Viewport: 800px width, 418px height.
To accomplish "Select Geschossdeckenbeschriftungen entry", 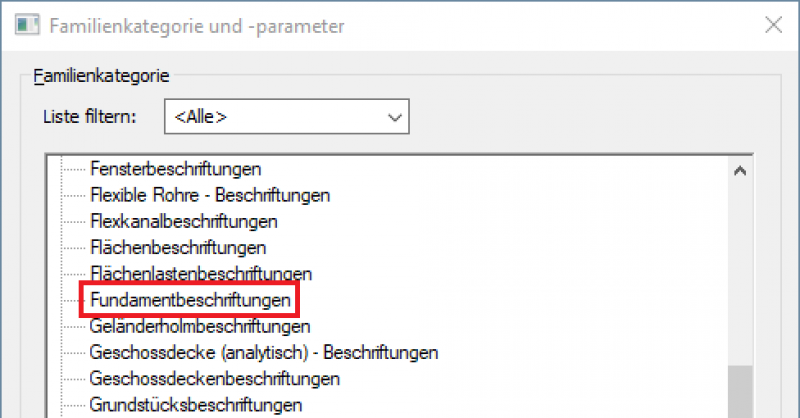I will point(214,379).
